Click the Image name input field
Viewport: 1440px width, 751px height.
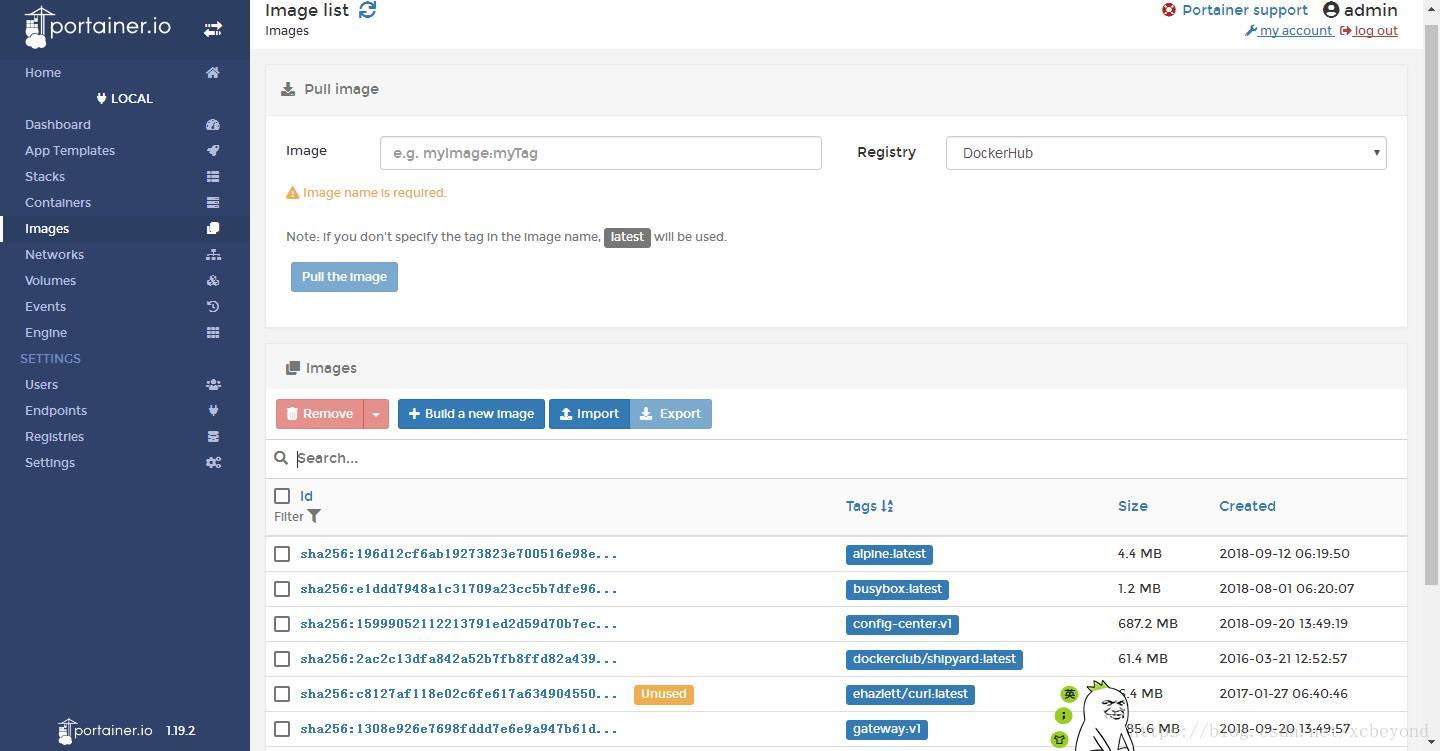[601, 153]
